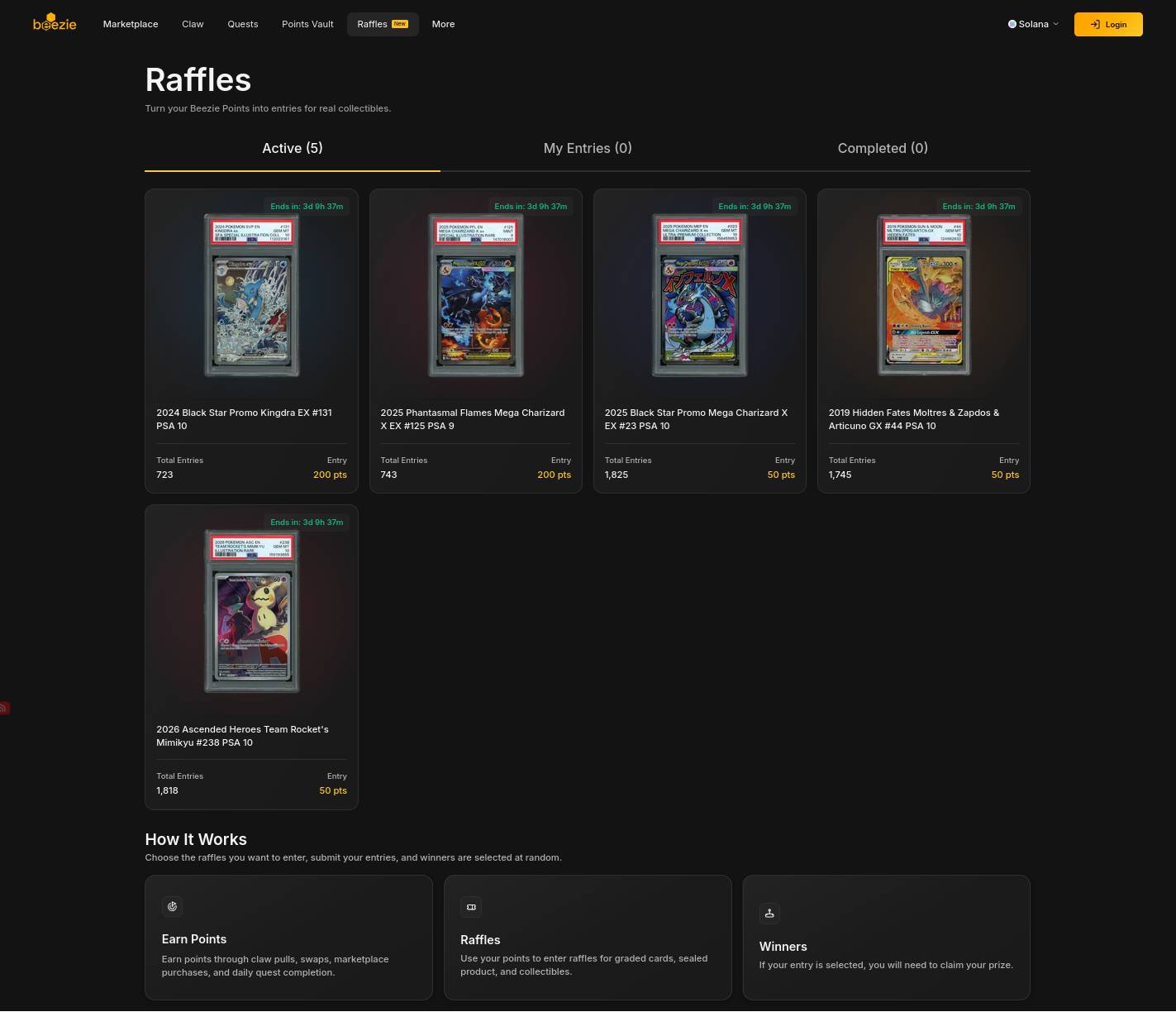Click the 'Turn your Beezie Points into entries' subtitle

point(268,108)
